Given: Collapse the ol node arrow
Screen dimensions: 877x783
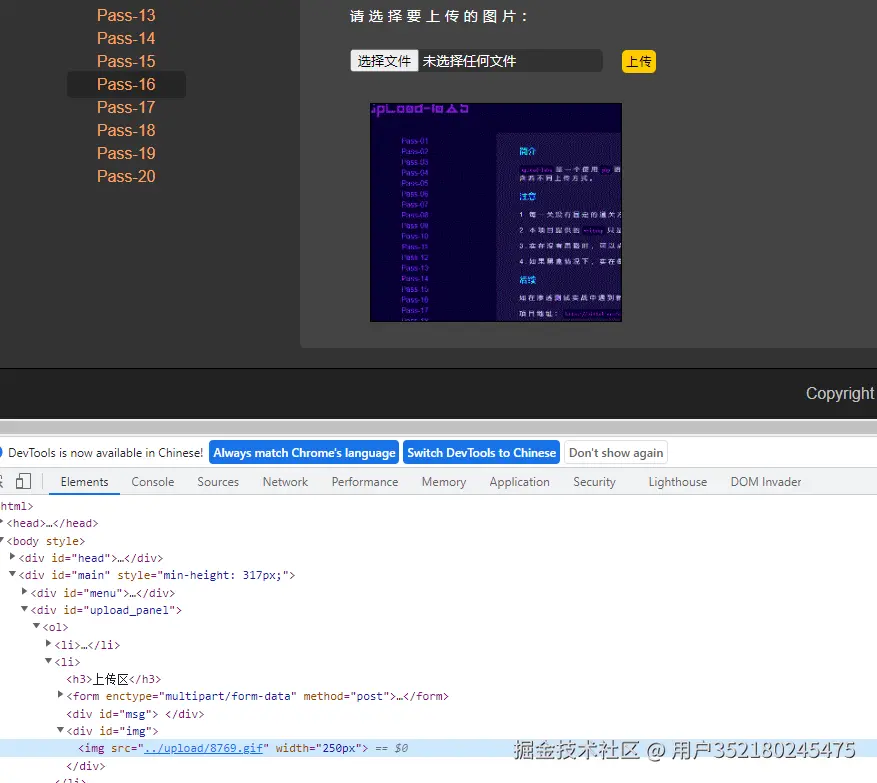Looking at the screenshot, I should pos(36,626).
